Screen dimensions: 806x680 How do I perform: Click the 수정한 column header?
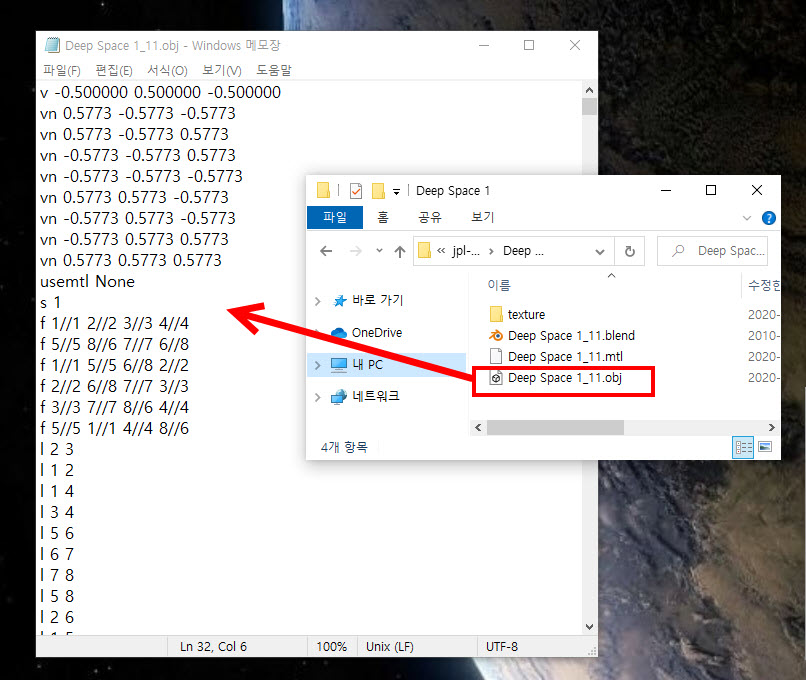tap(764, 285)
